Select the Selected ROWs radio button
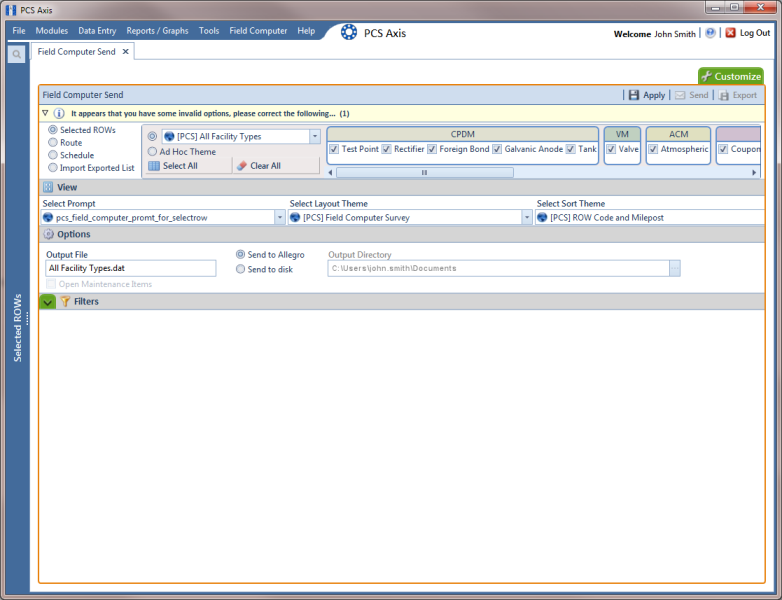 tap(52, 130)
